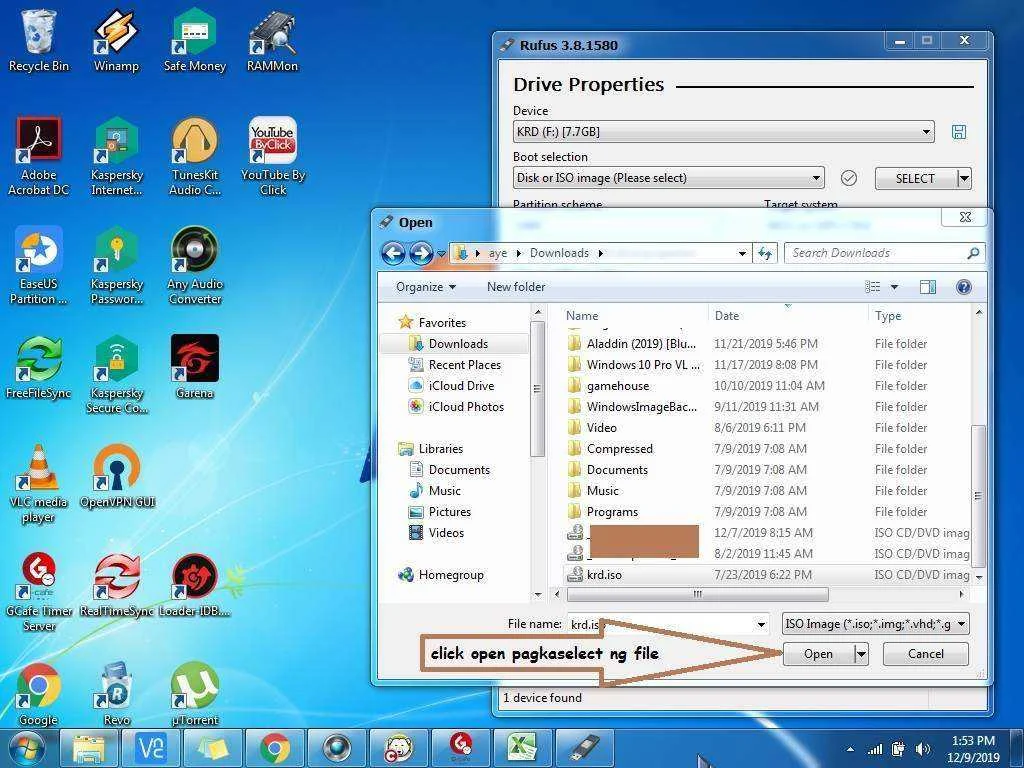Open Google Chrome desktop shortcut
The height and width of the screenshot is (768, 1024).
[39, 695]
